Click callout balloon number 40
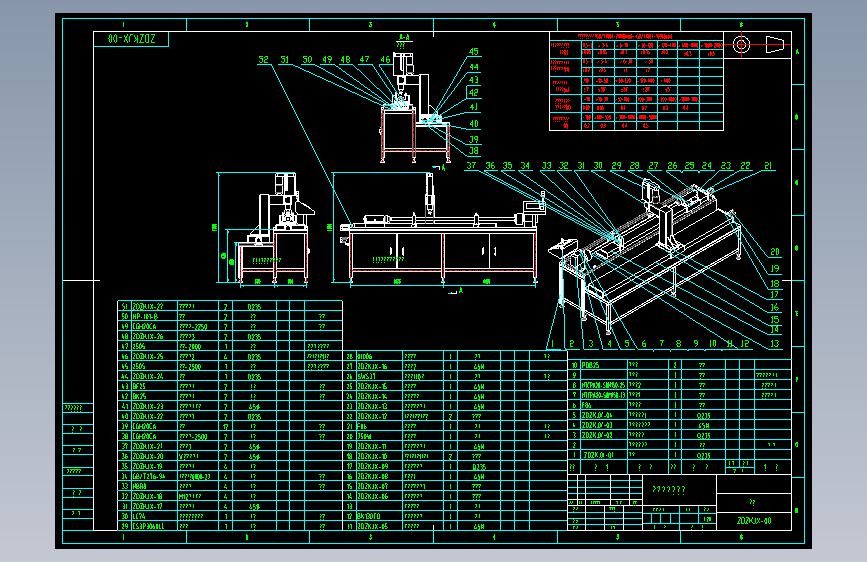This screenshot has height=562, width=867. [x=474, y=124]
